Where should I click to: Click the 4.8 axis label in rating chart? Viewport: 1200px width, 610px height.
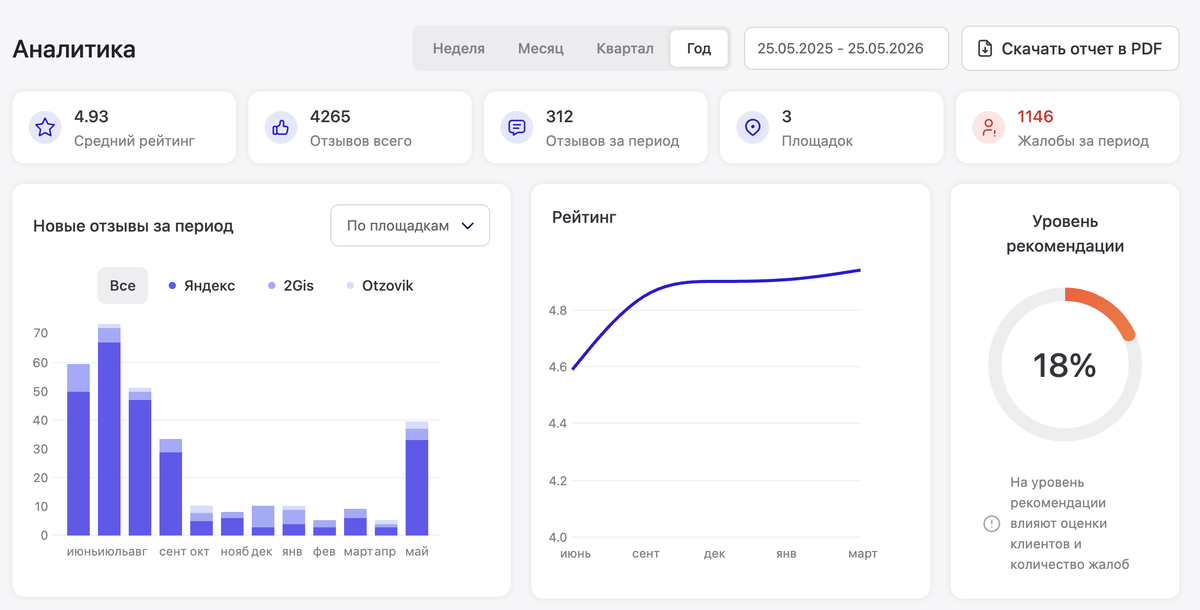click(x=557, y=311)
